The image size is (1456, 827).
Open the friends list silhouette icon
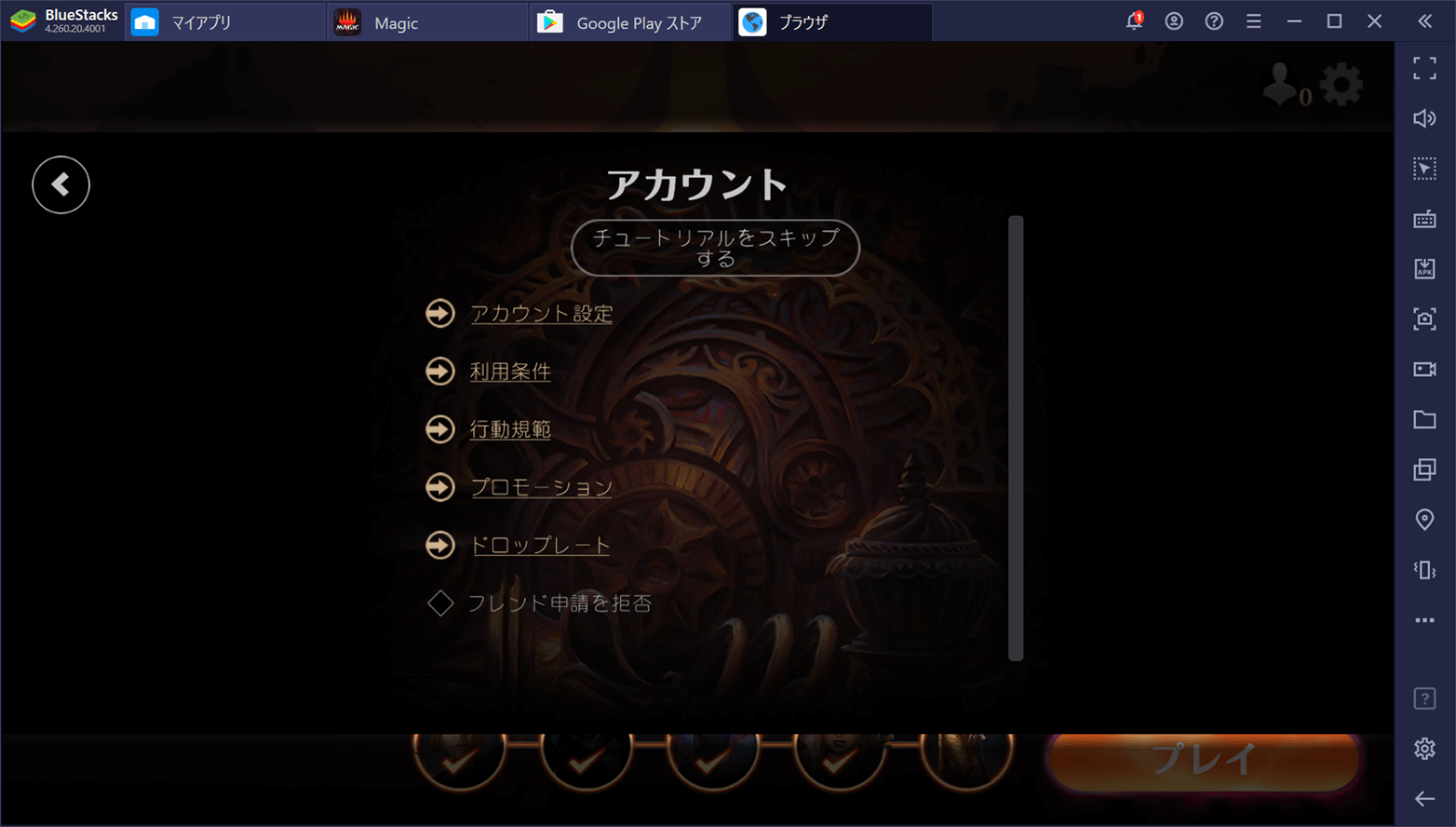[x=1282, y=84]
